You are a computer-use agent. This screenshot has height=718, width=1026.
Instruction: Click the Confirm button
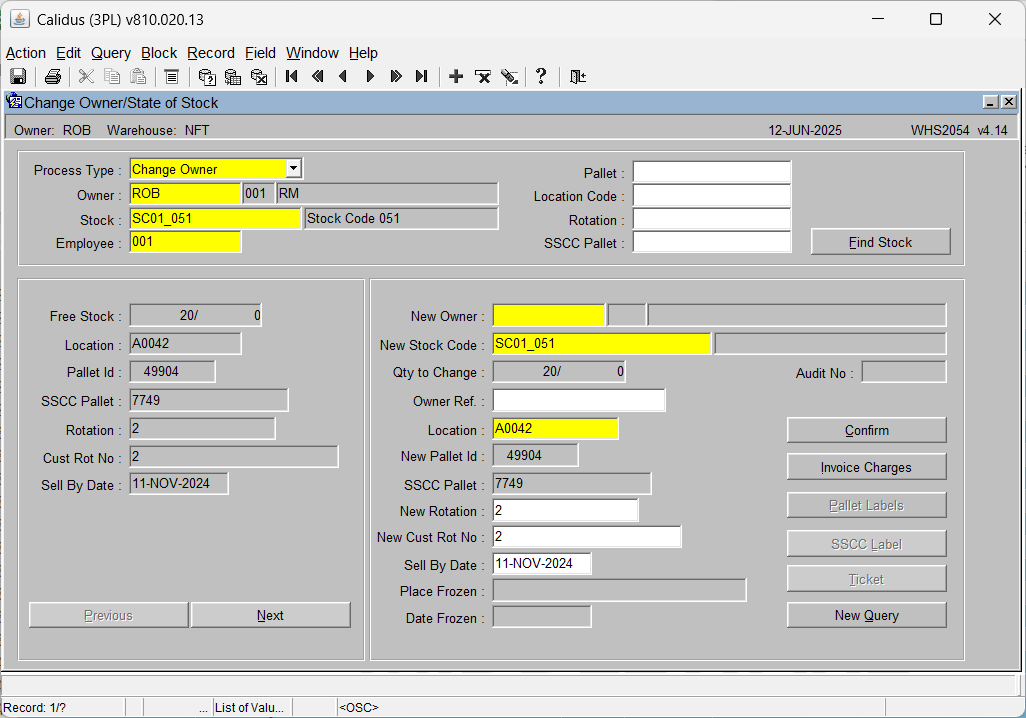866,430
